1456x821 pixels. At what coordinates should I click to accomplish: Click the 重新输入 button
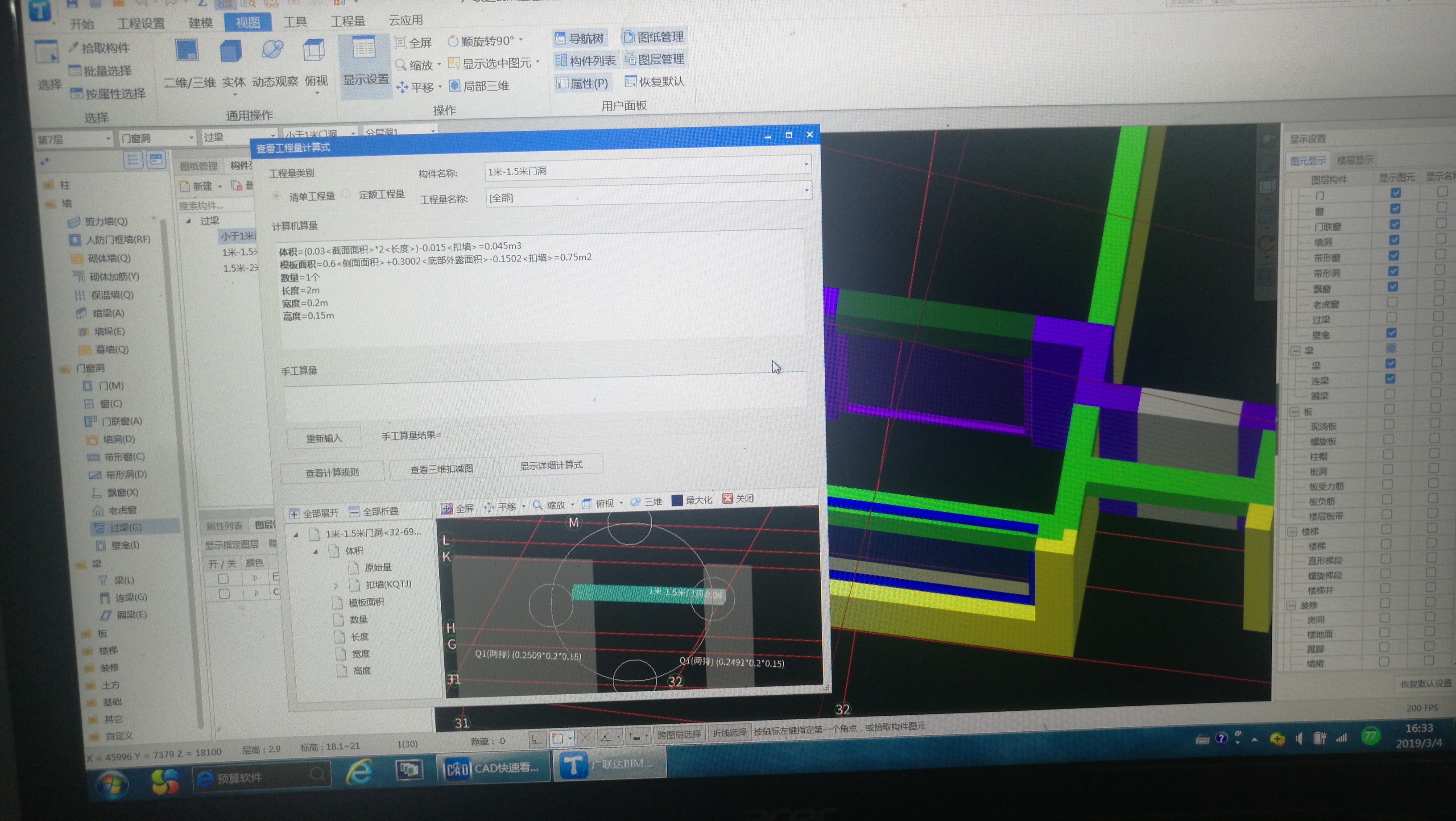pos(324,438)
